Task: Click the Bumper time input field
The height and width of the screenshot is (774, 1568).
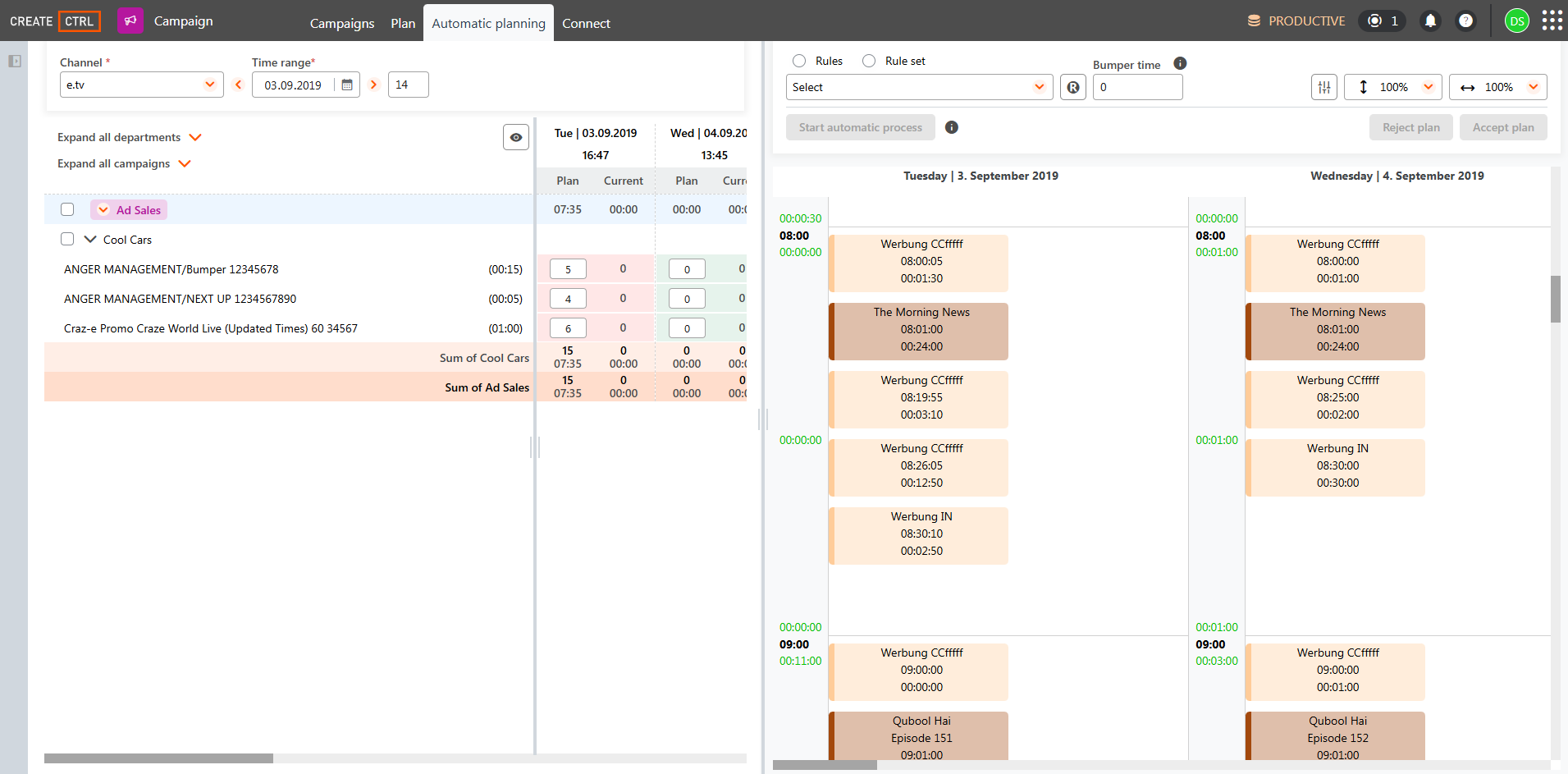Action: point(1138,87)
